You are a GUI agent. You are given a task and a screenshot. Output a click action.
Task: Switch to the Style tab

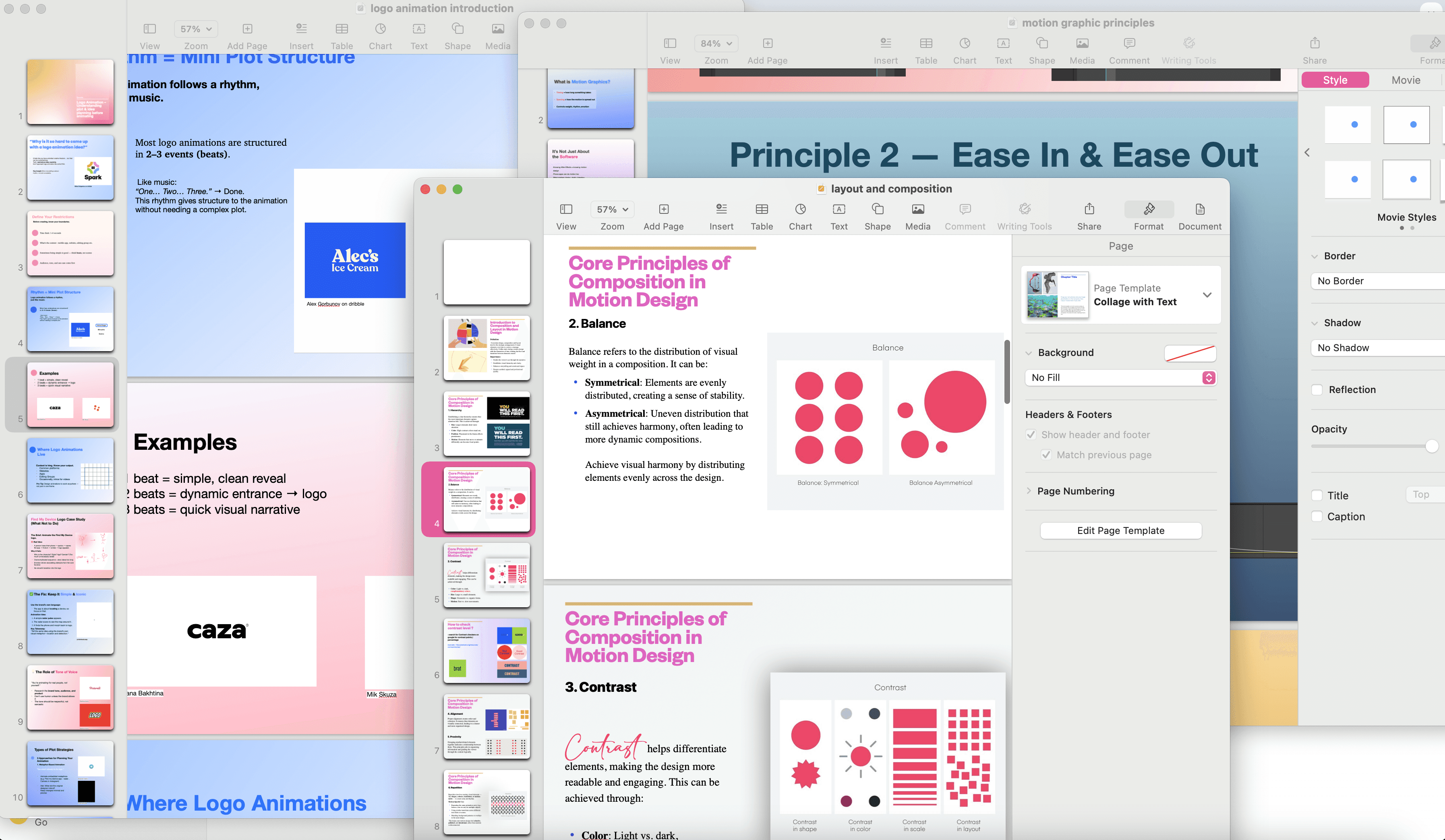pos(1335,80)
